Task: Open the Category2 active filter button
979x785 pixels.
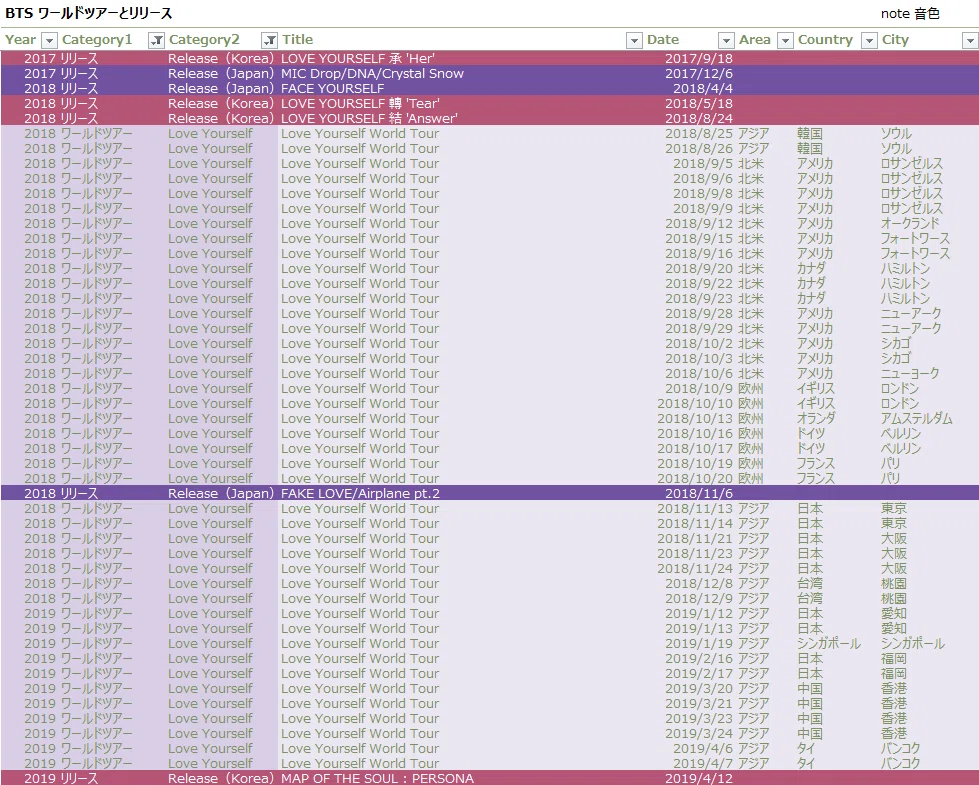Action: [269, 41]
